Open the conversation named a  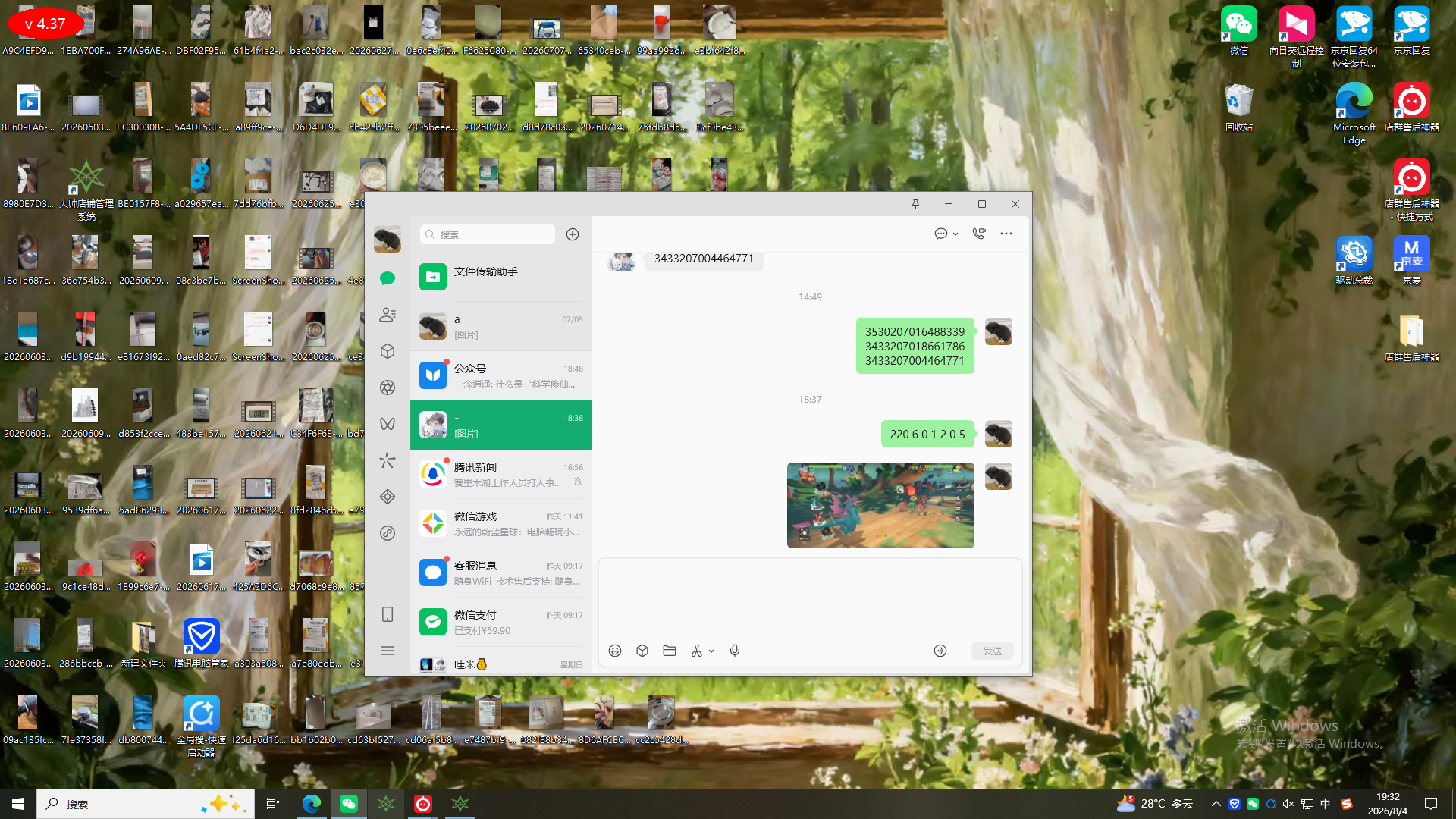pos(501,326)
